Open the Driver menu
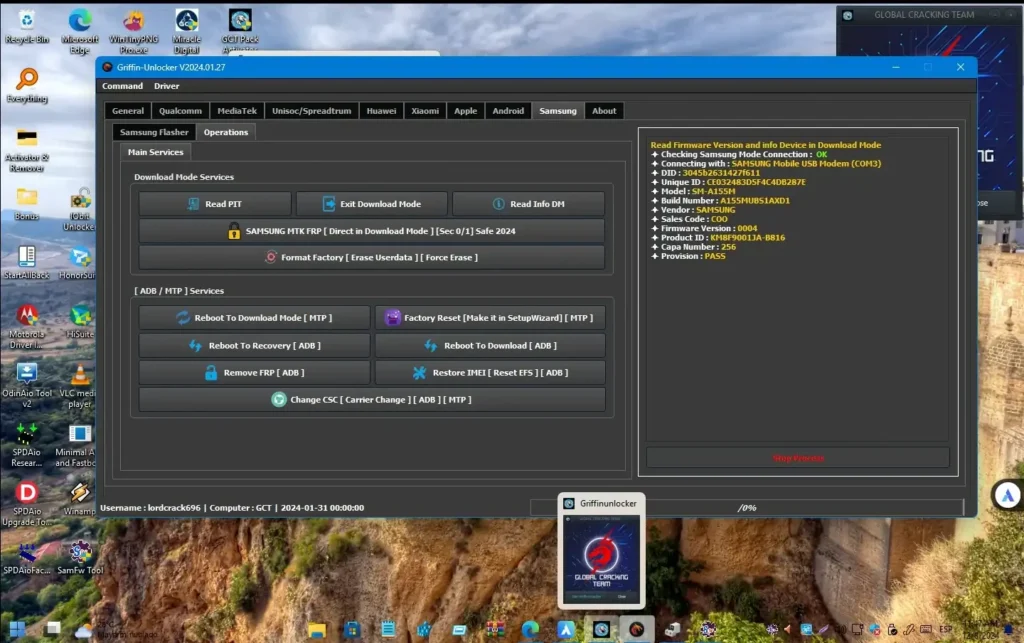This screenshot has width=1024, height=643. [166, 86]
